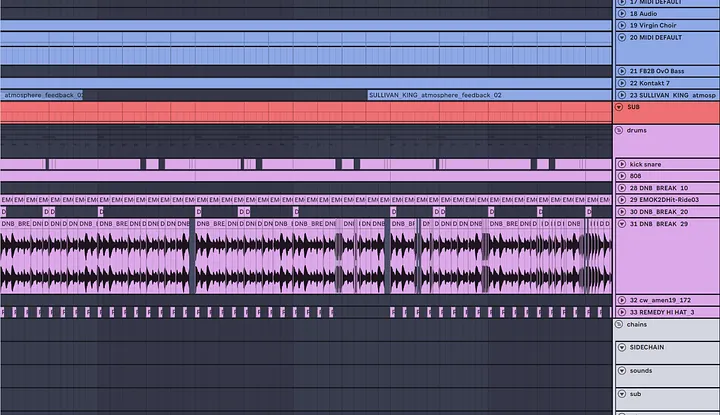Viewport: 720px width, 415px height.
Task: Select the 18 Audio track name
Action: [643, 14]
